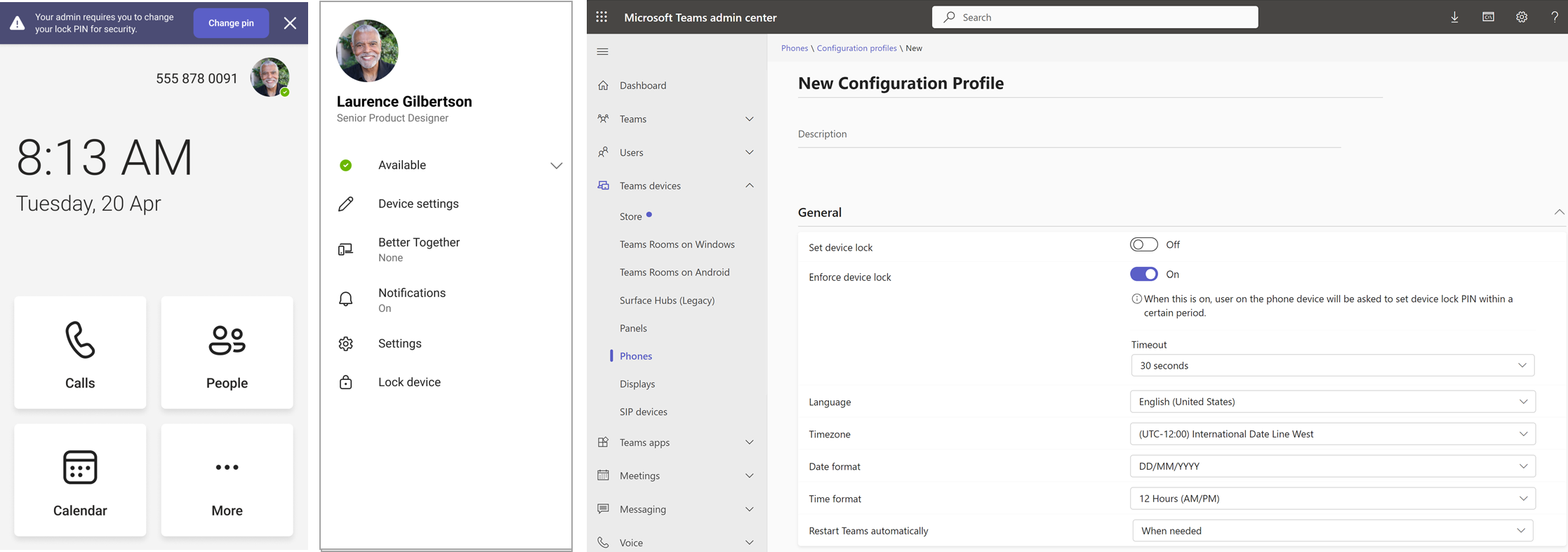Screen dimensions: 1568x552
Task: Collapse navigation with the hamburger icon
Action: tap(602, 51)
